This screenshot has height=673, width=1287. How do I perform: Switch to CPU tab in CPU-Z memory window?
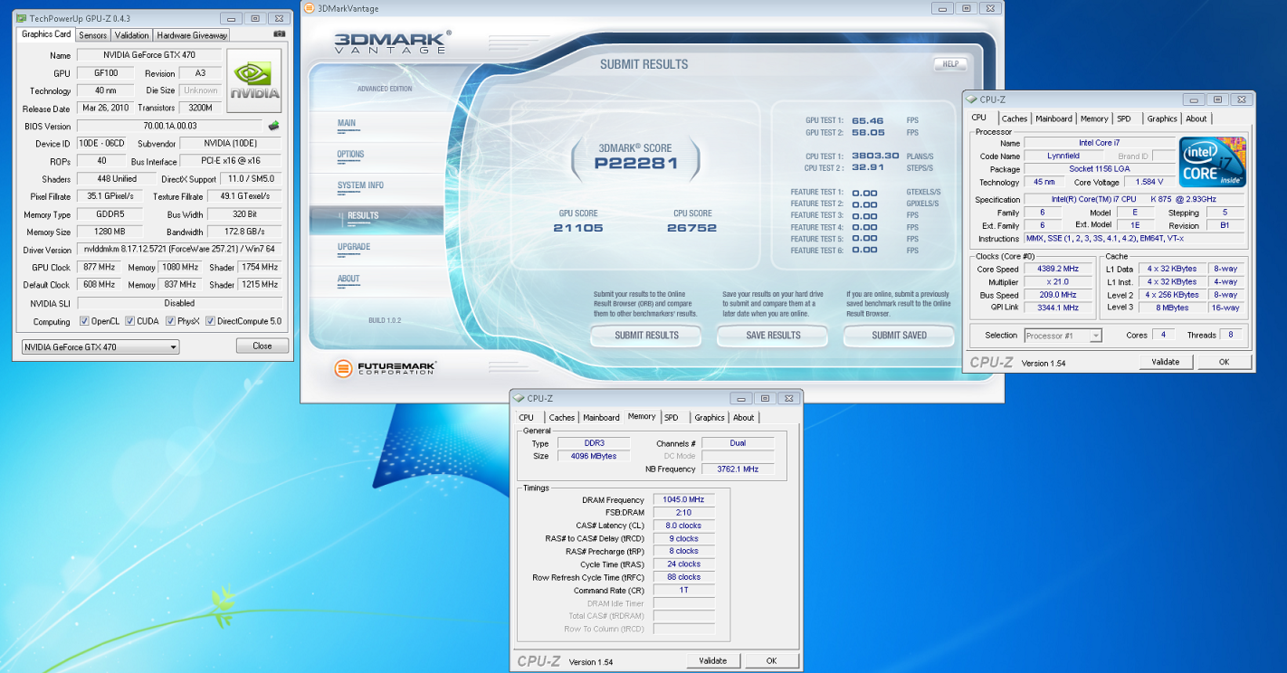(526, 418)
